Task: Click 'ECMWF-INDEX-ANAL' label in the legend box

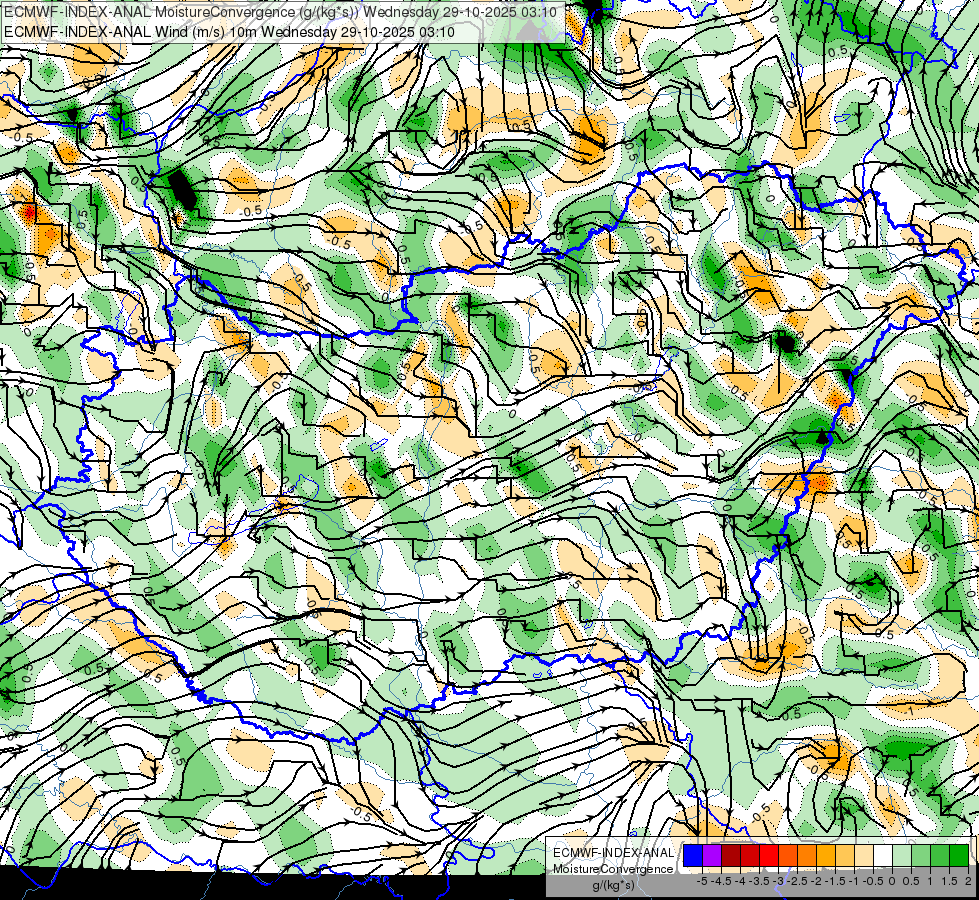Action: click(x=613, y=853)
